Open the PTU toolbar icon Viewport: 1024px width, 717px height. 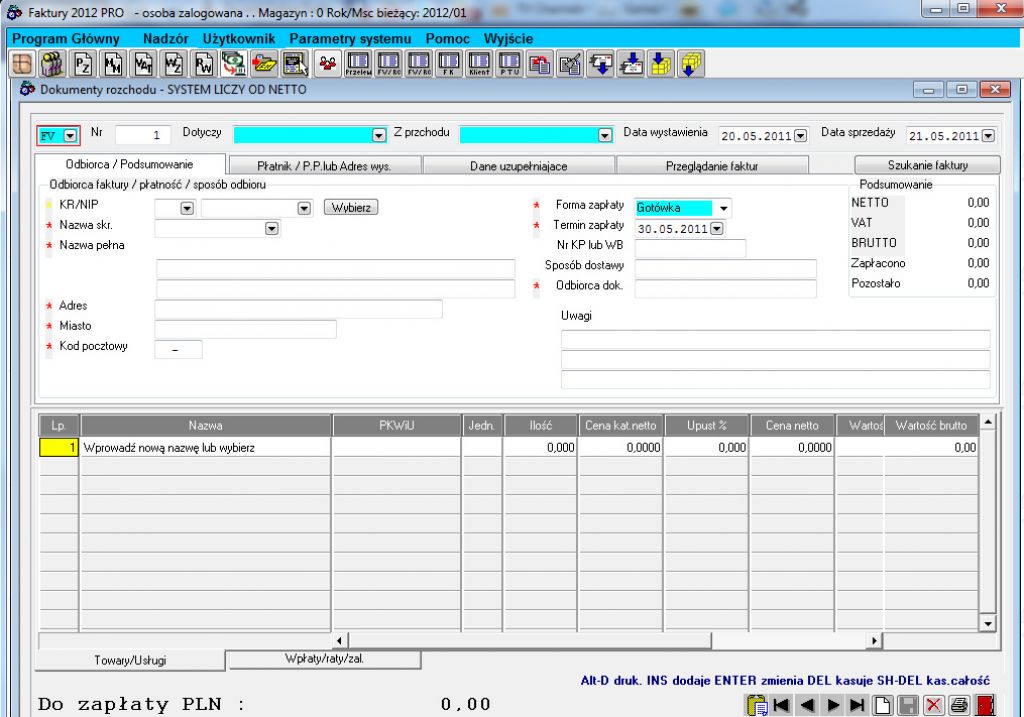point(509,64)
